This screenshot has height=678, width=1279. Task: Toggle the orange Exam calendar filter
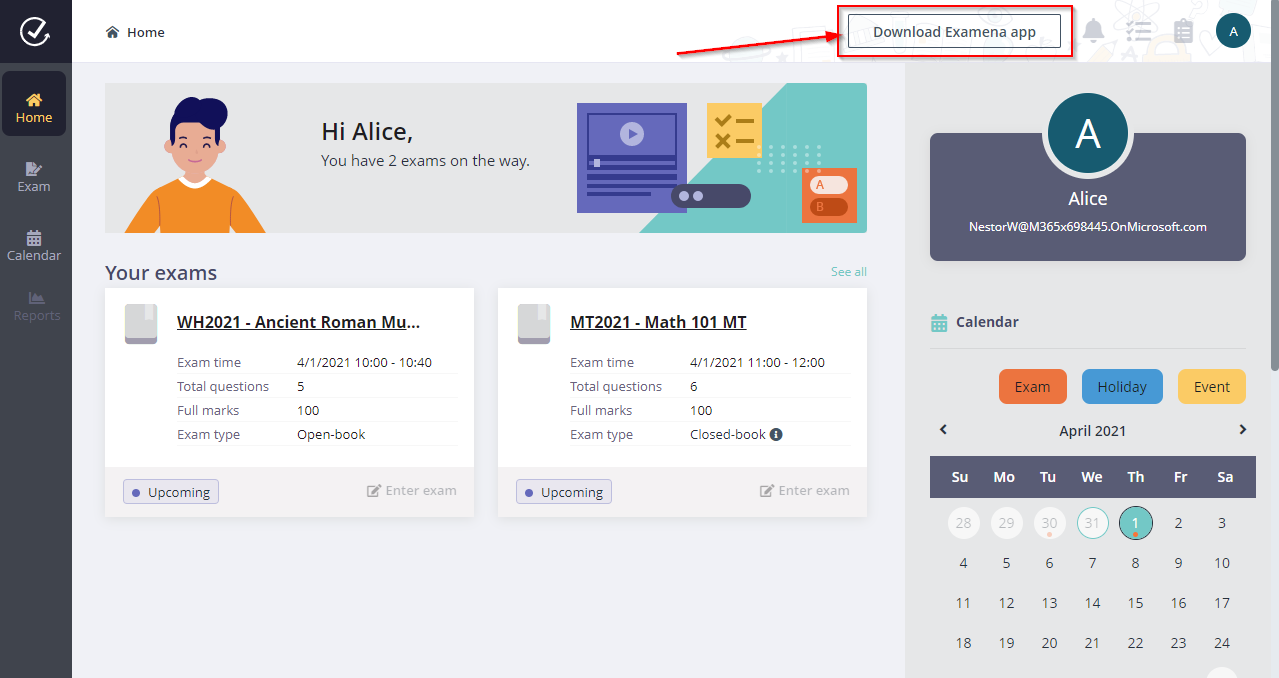point(1032,387)
